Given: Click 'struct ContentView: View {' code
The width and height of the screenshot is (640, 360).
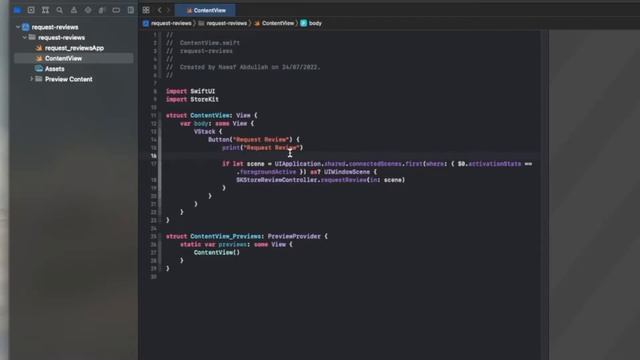Looking at the screenshot, I should pyautogui.click(x=211, y=116).
